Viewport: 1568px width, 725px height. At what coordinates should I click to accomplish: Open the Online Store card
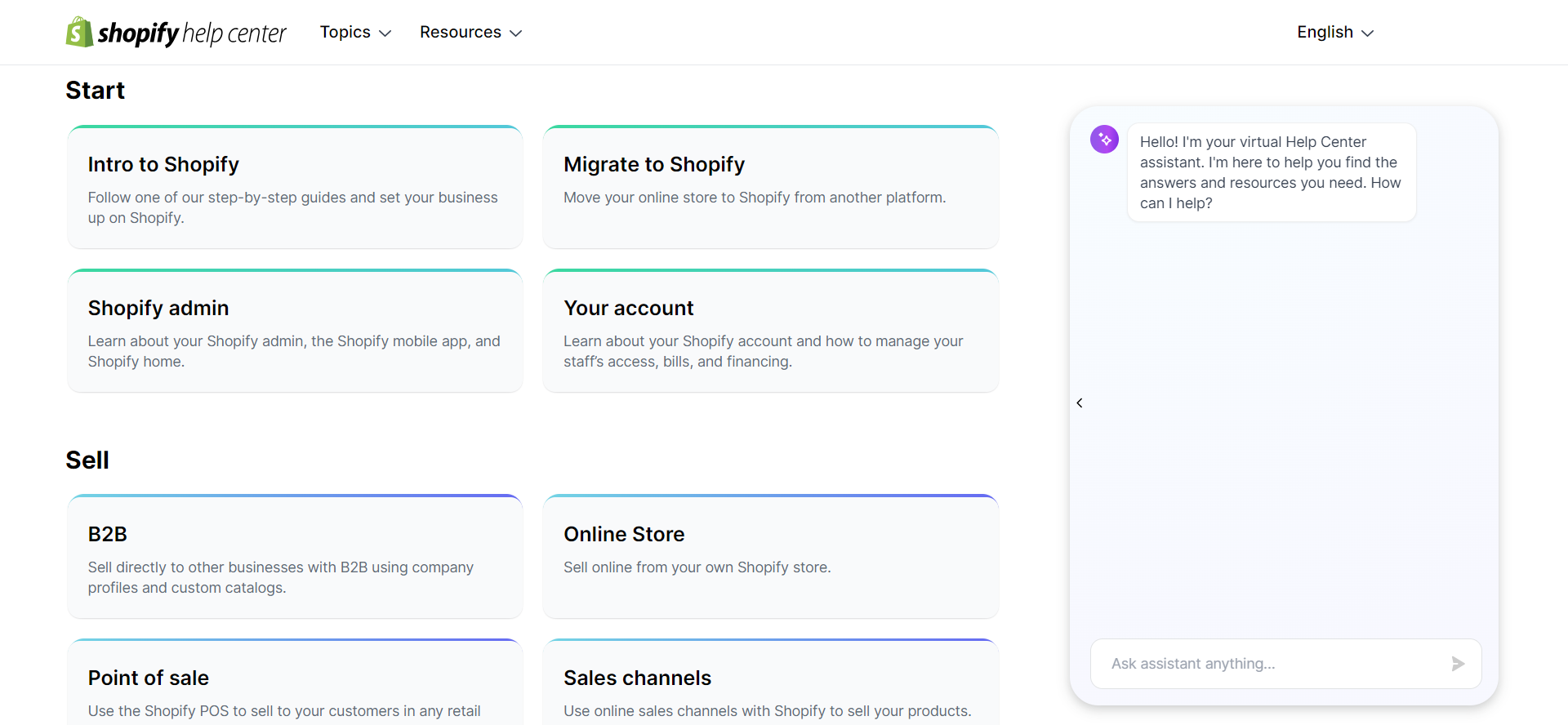(x=770, y=557)
